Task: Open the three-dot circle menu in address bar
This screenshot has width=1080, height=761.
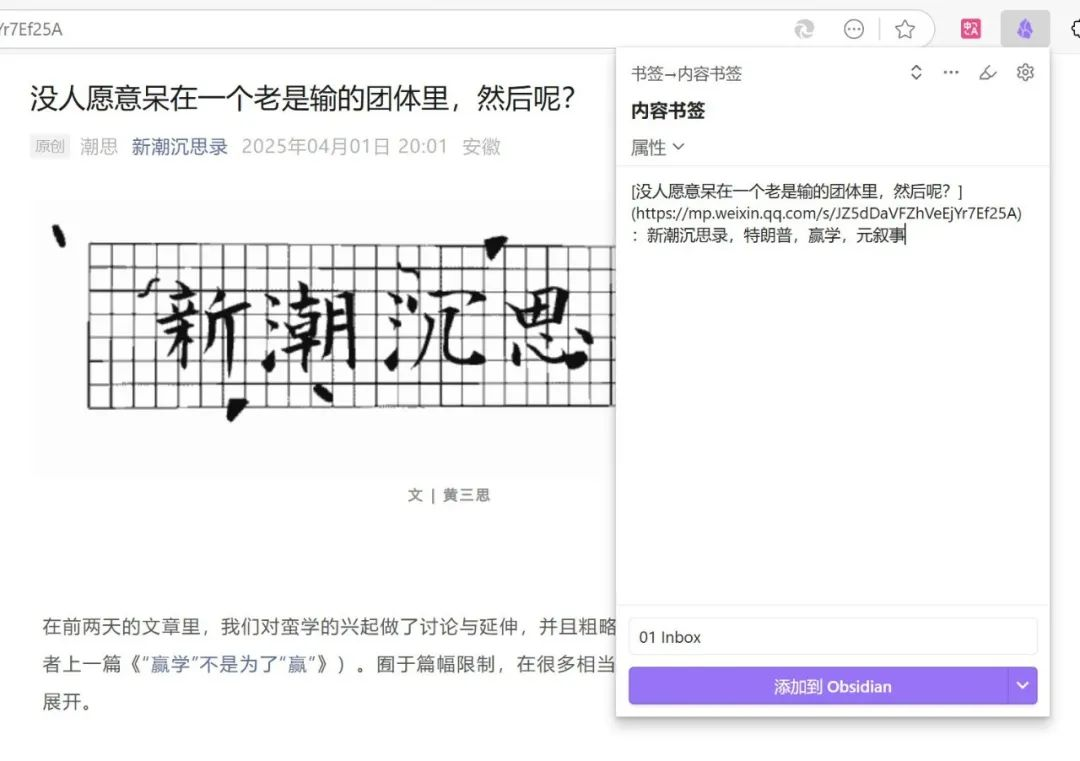Action: click(853, 29)
